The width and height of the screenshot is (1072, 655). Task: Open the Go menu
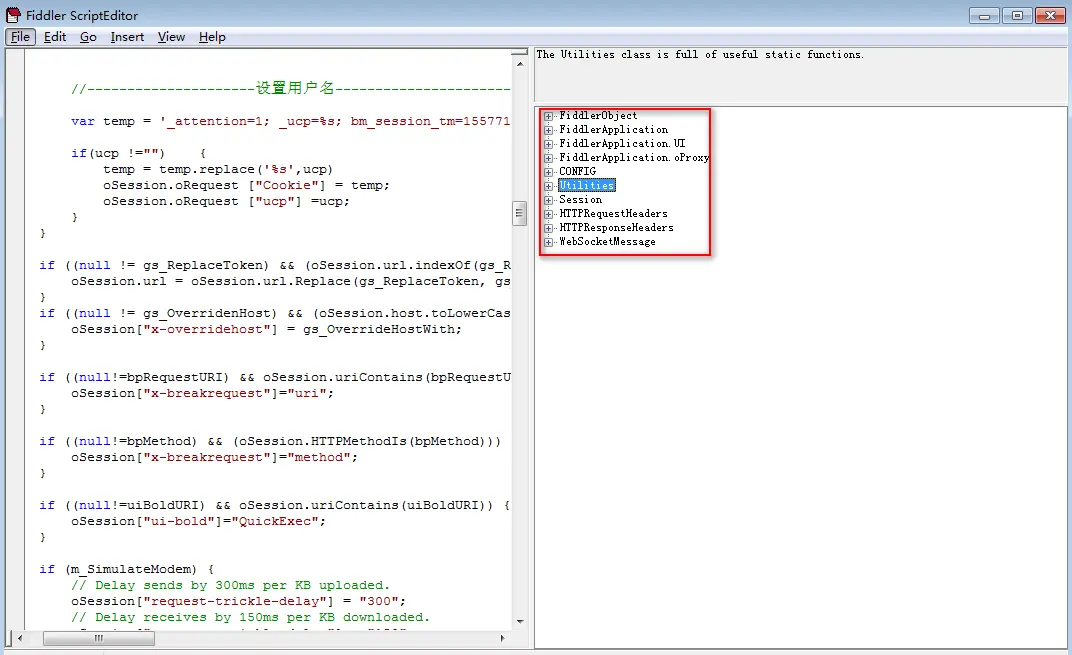click(88, 37)
